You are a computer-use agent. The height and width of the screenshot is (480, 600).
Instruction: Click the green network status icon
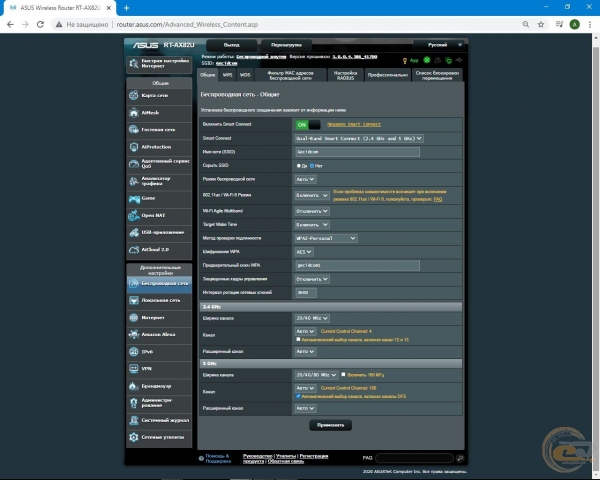[x=427, y=60]
